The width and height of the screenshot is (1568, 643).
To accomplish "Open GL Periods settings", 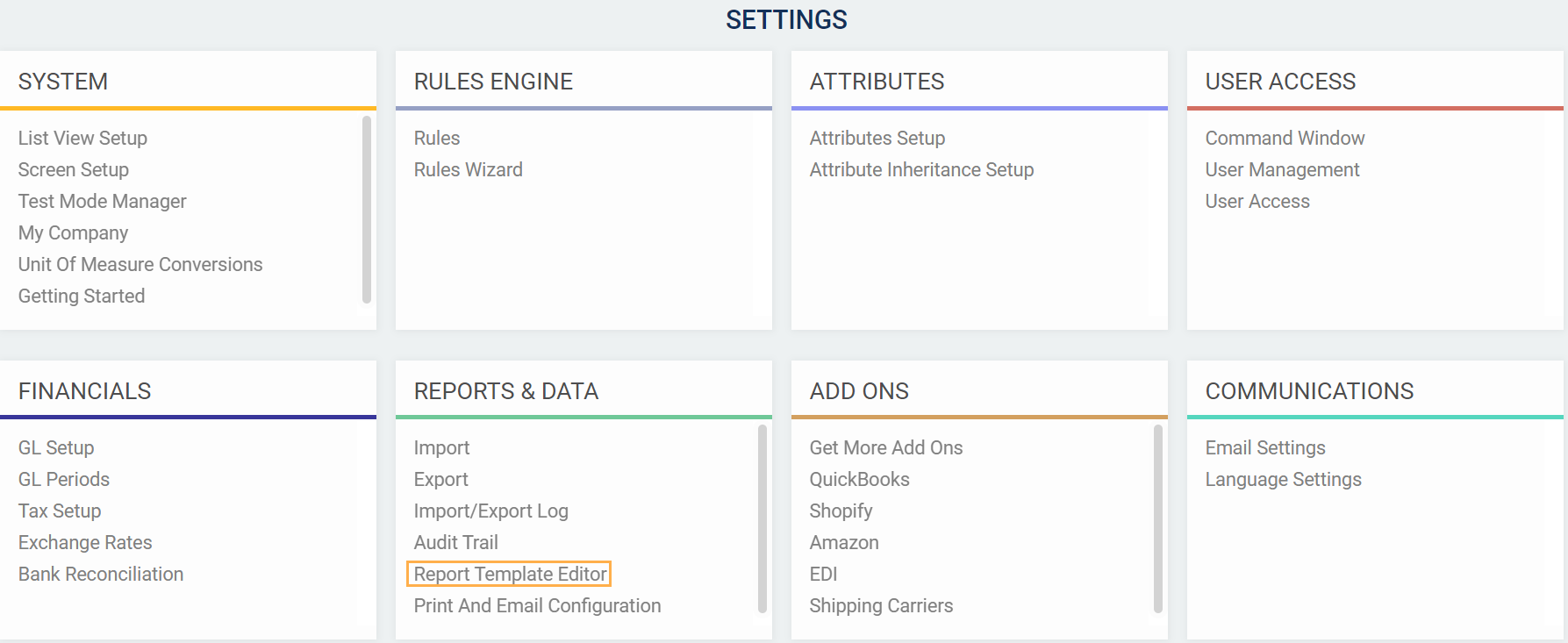I will [x=64, y=479].
